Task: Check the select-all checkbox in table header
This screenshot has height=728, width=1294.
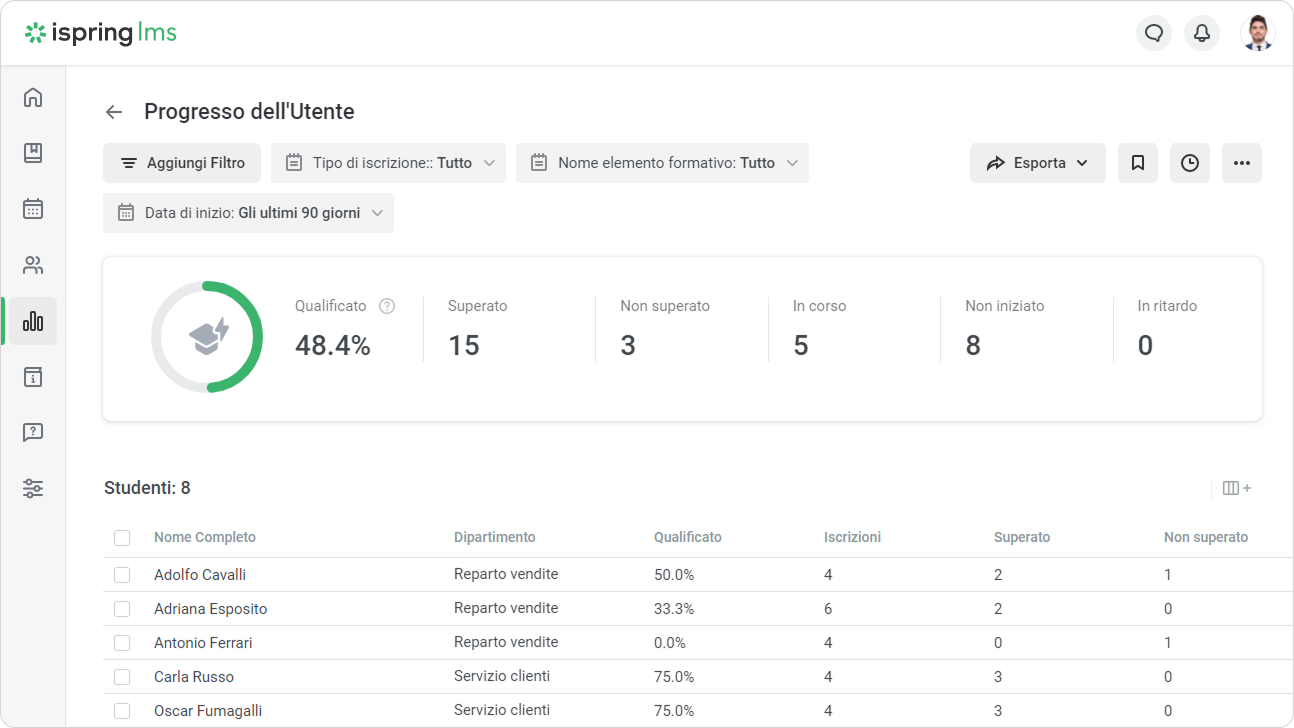Action: point(122,537)
